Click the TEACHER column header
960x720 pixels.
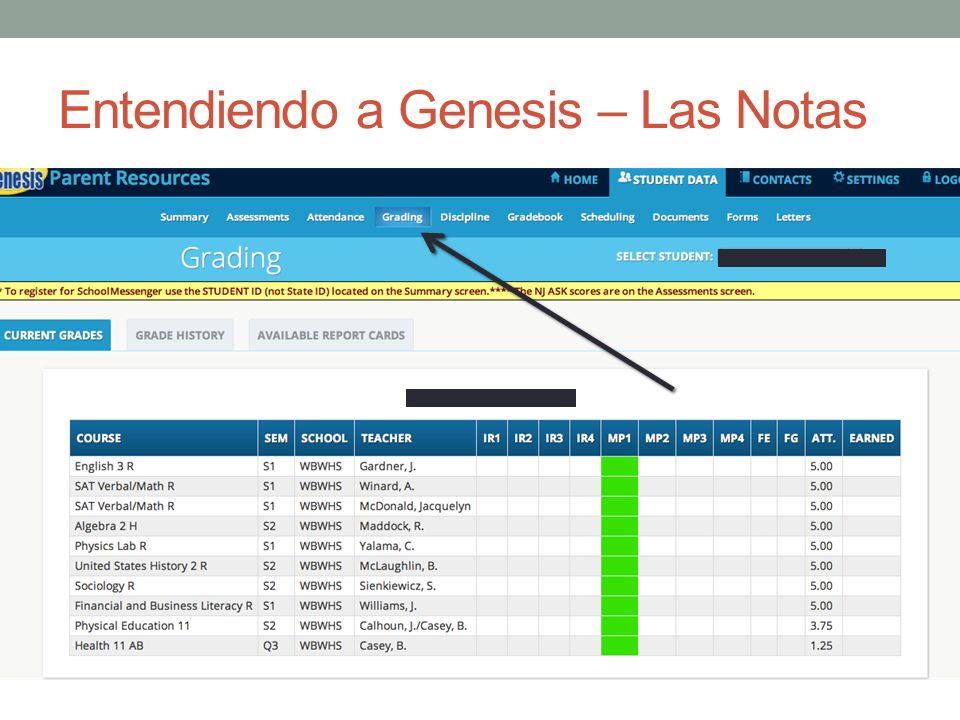[x=415, y=438]
